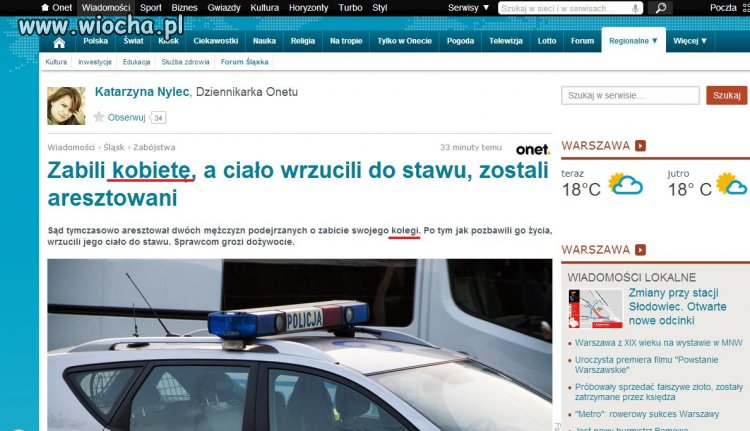Click the arrow icon beside the second WARSZAWA heading
The width and height of the screenshot is (750, 431).
[640, 250]
